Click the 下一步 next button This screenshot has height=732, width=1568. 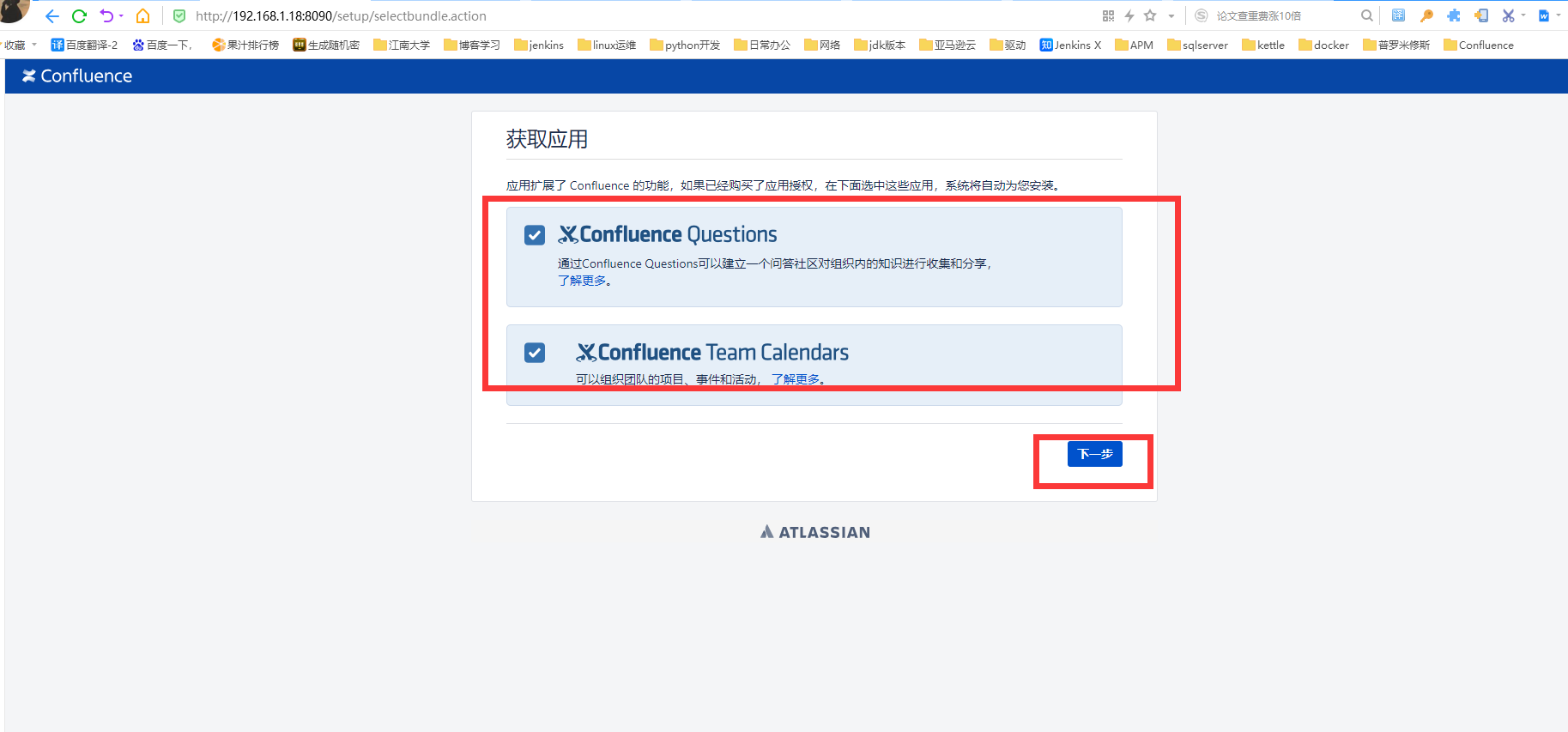click(x=1095, y=454)
